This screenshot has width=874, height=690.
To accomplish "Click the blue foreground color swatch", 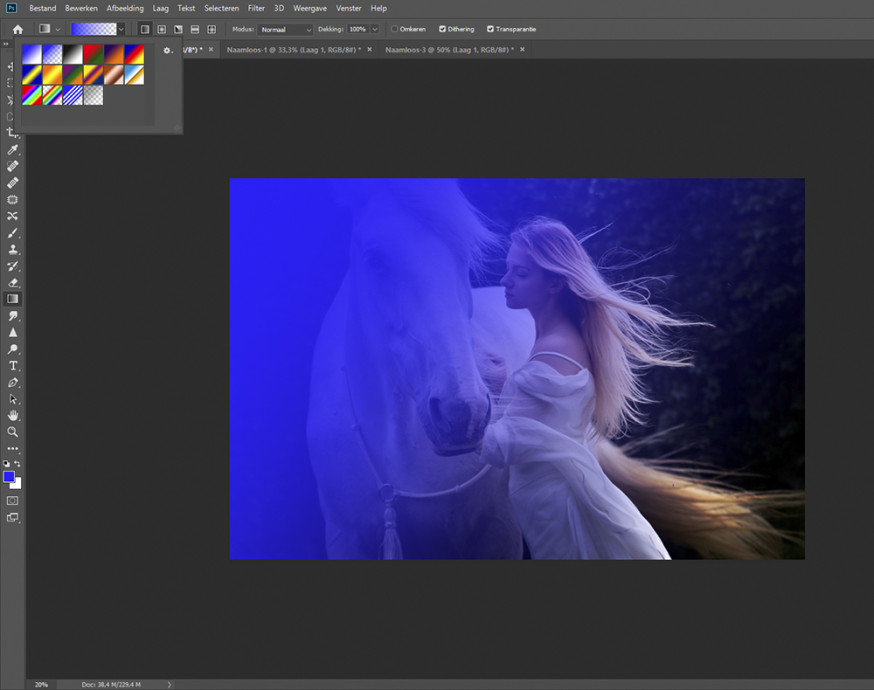I will [8, 476].
